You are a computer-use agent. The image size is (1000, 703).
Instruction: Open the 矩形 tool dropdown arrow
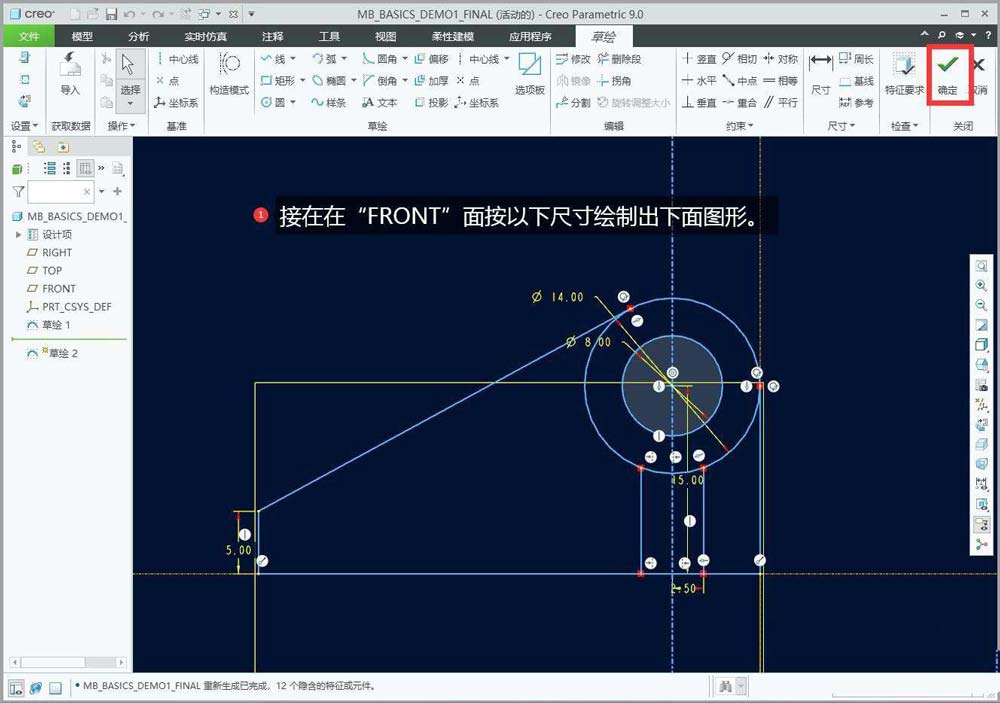[302, 80]
